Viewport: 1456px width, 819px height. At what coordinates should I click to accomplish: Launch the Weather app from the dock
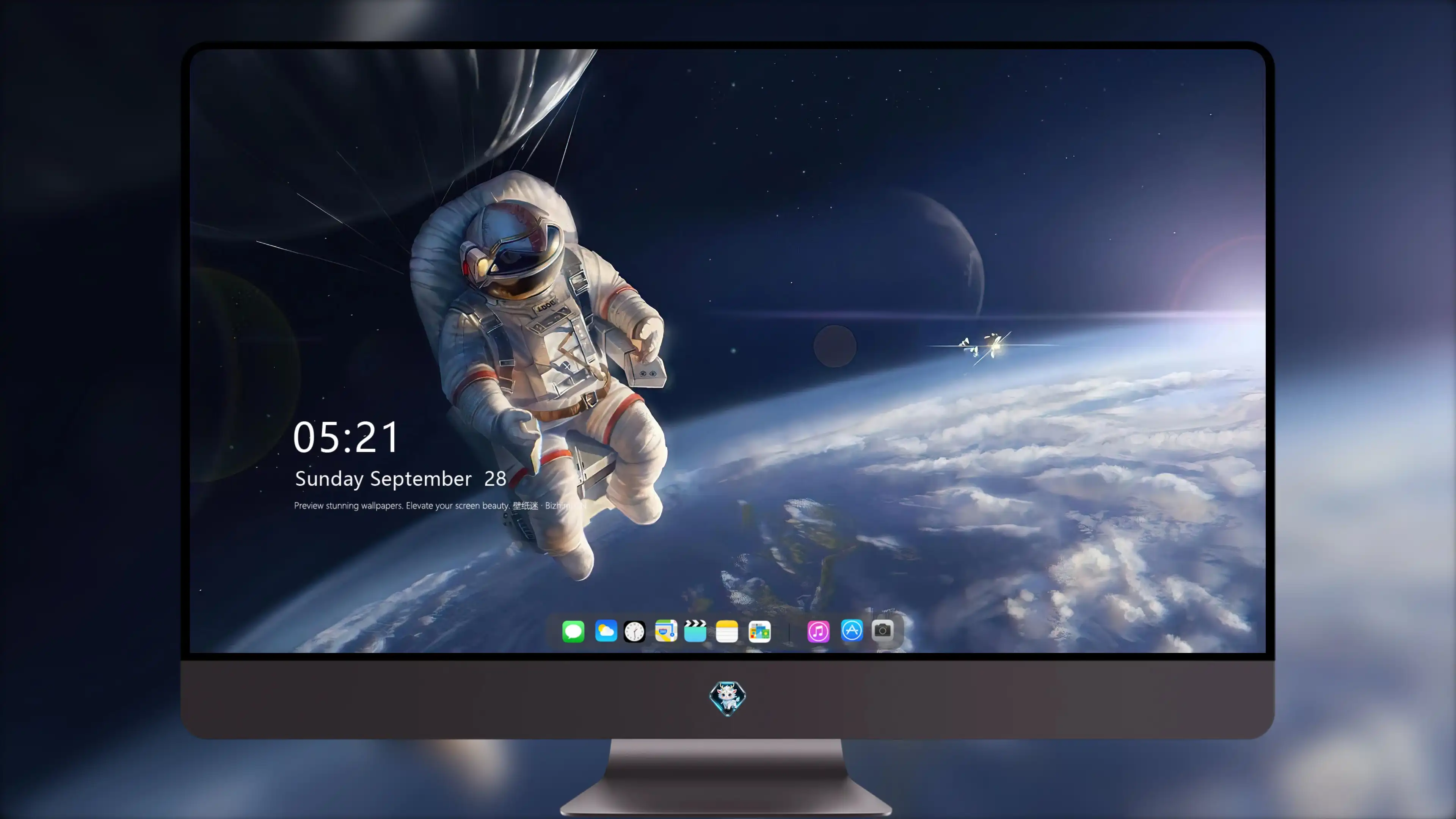pos(606,631)
